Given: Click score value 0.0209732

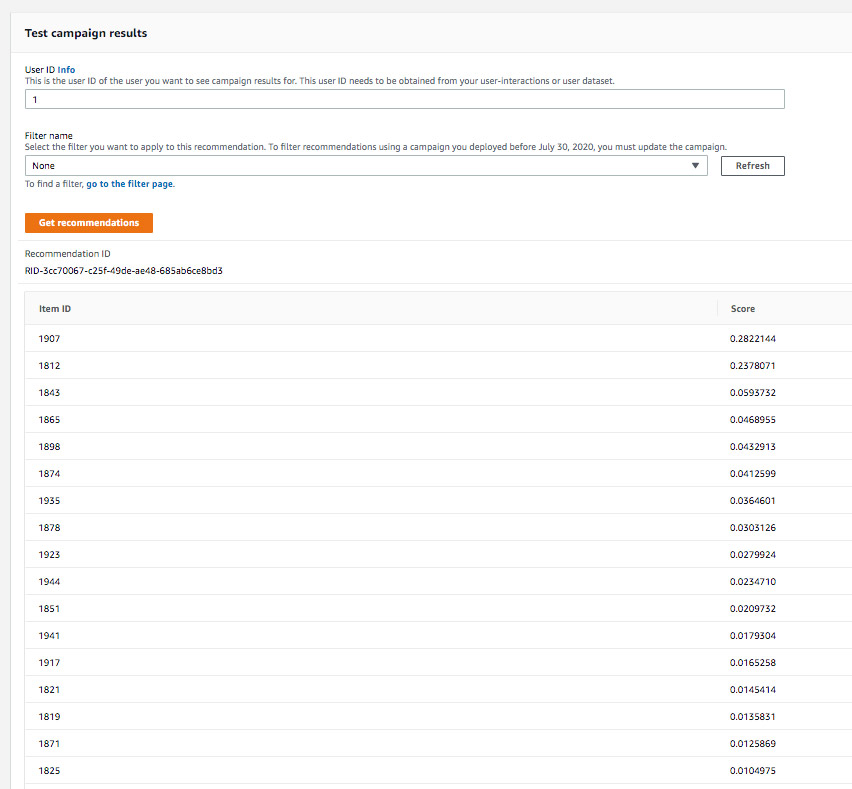Looking at the screenshot, I should [x=753, y=609].
